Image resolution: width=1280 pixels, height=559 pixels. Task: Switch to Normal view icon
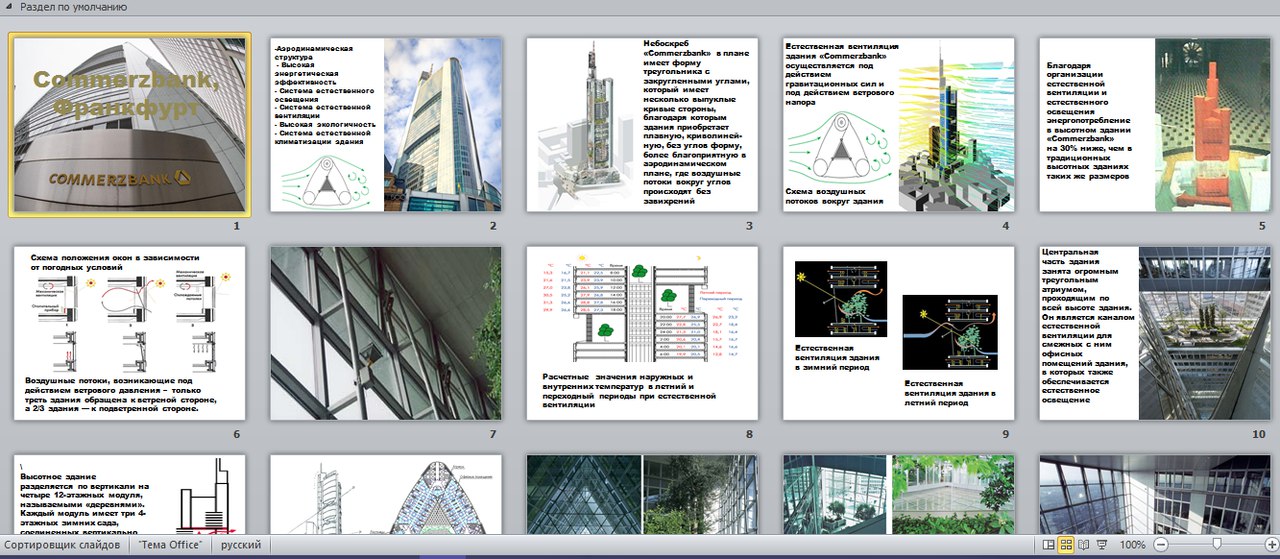click(x=1049, y=545)
